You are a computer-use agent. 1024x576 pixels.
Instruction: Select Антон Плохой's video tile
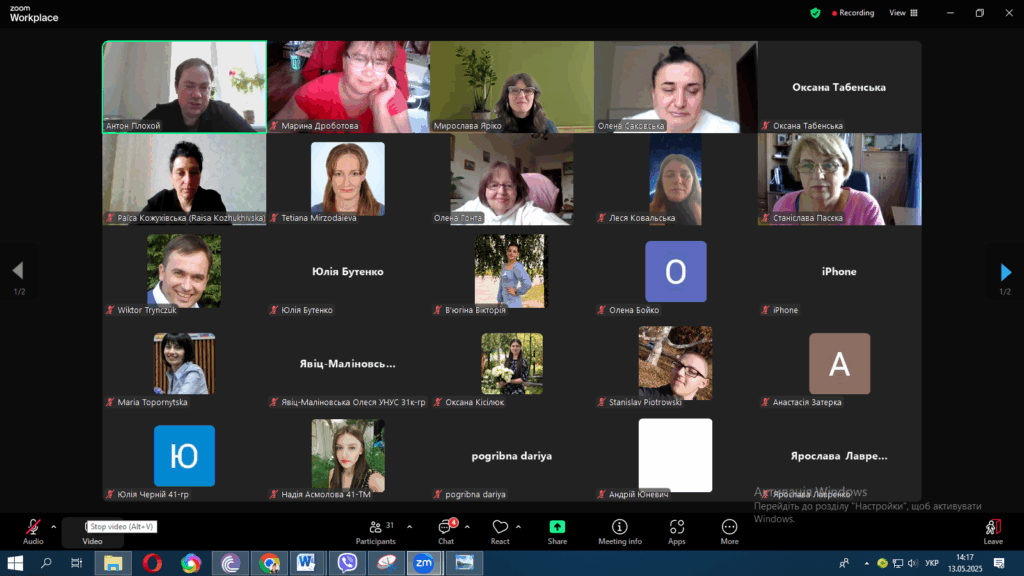[184, 85]
